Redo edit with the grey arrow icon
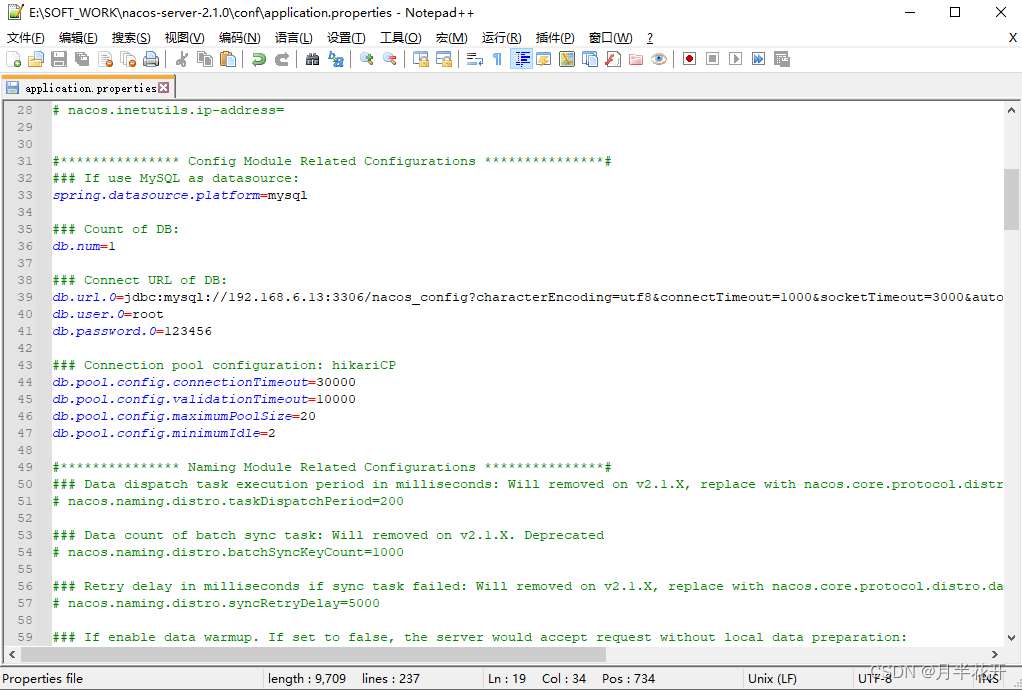Image resolution: width=1022 pixels, height=690 pixels. click(x=282, y=59)
